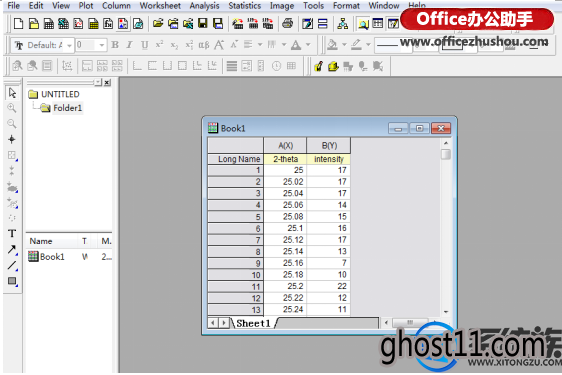Image resolution: width=562 pixels, height=375 pixels.
Task: Open the font size dropdown
Action: 102,45
